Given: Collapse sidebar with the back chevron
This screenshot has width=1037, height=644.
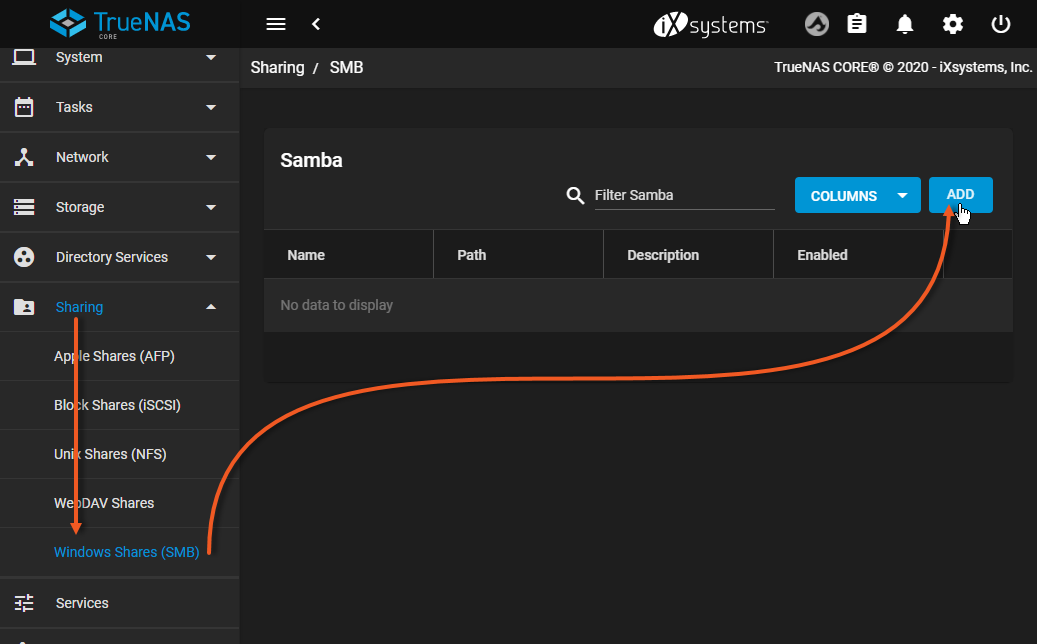Looking at the screenshot, I should 316,24.
